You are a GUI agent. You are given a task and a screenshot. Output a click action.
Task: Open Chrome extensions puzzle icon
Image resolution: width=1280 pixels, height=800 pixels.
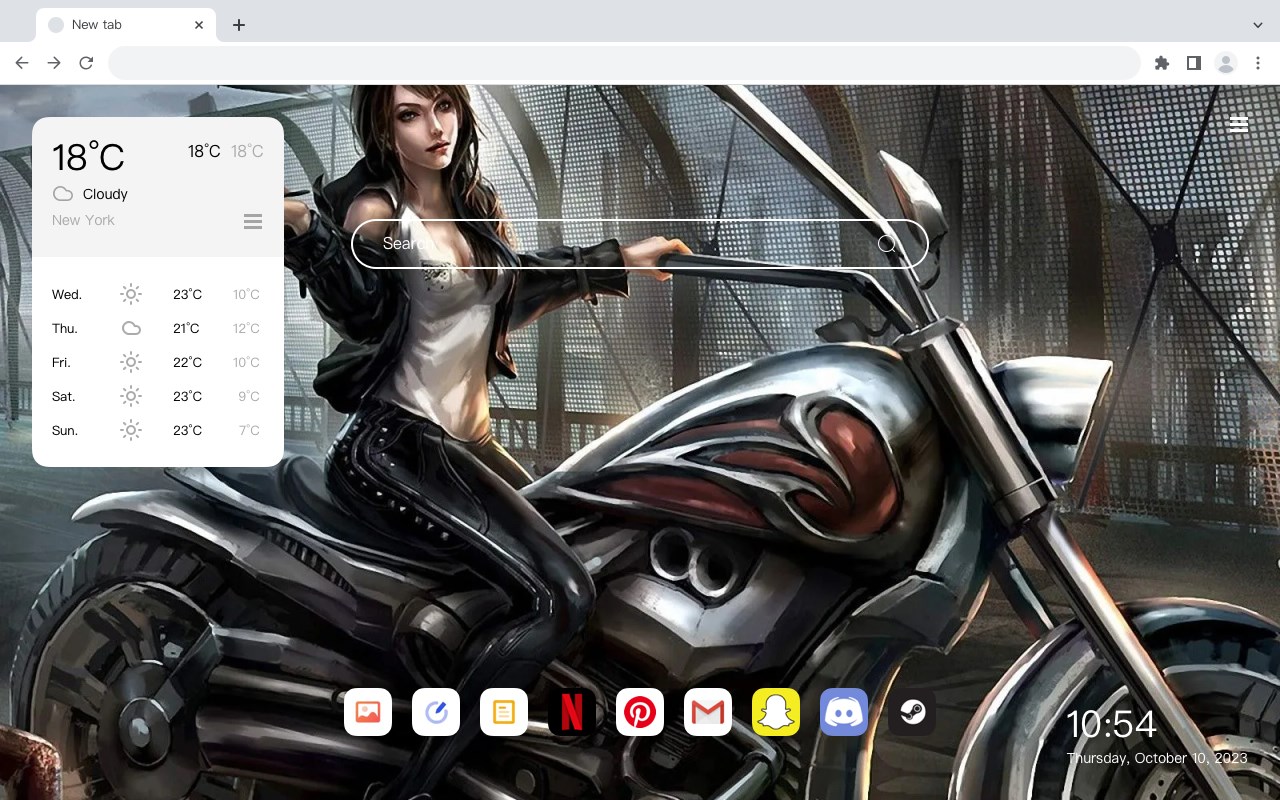coord(1161,63)
